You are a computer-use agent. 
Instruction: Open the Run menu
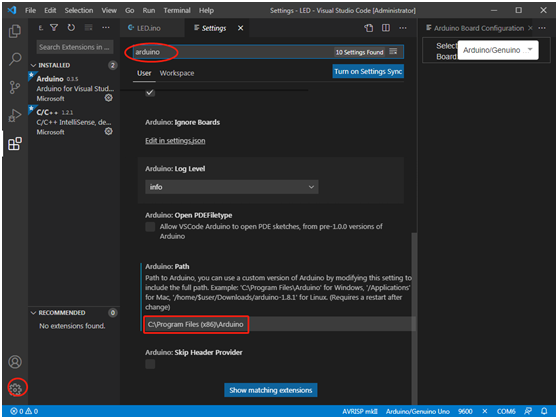[x=149, y=10]
